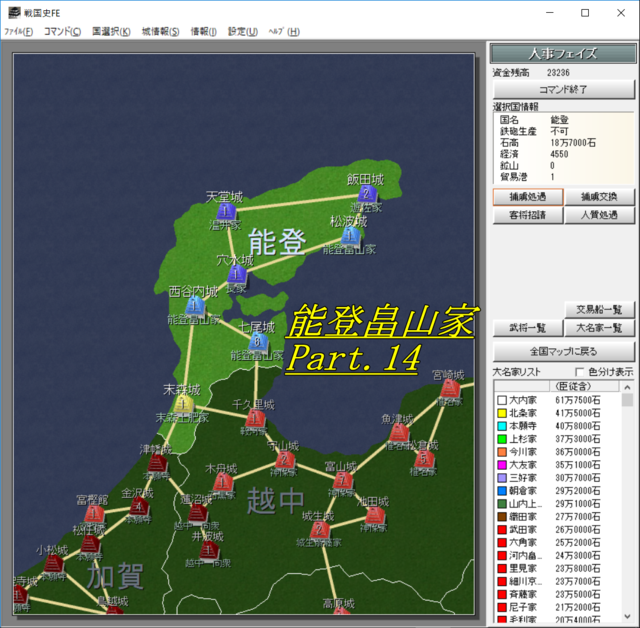Click the daimyo list scroll-up arrow
Viewport: 640px width, 628px height.
[x=627, y=387]
